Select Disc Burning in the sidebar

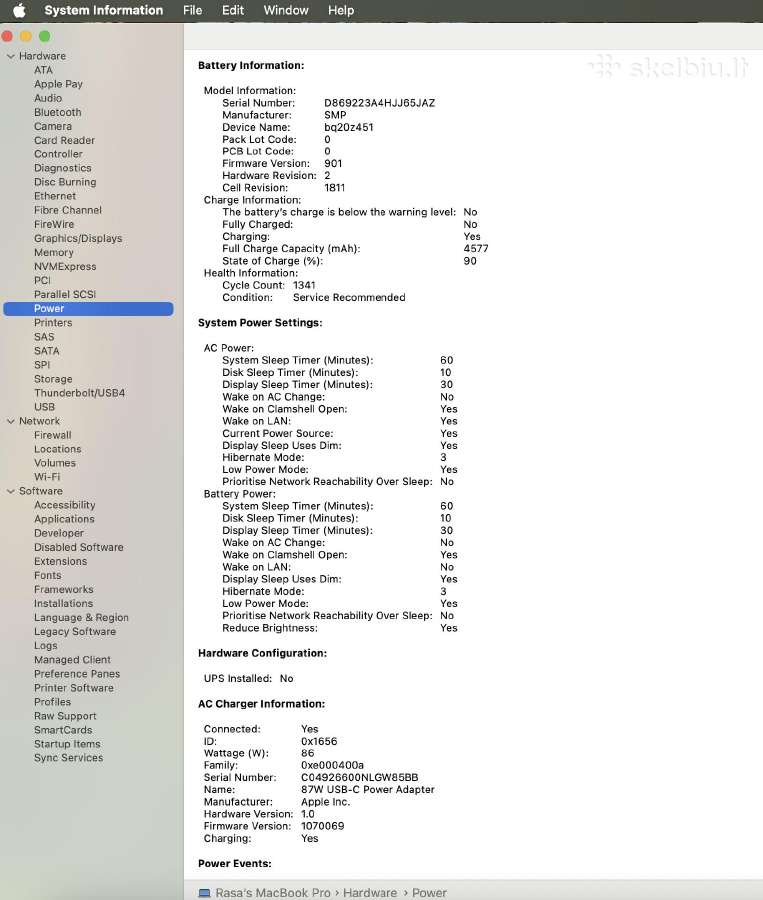(65, 183)
